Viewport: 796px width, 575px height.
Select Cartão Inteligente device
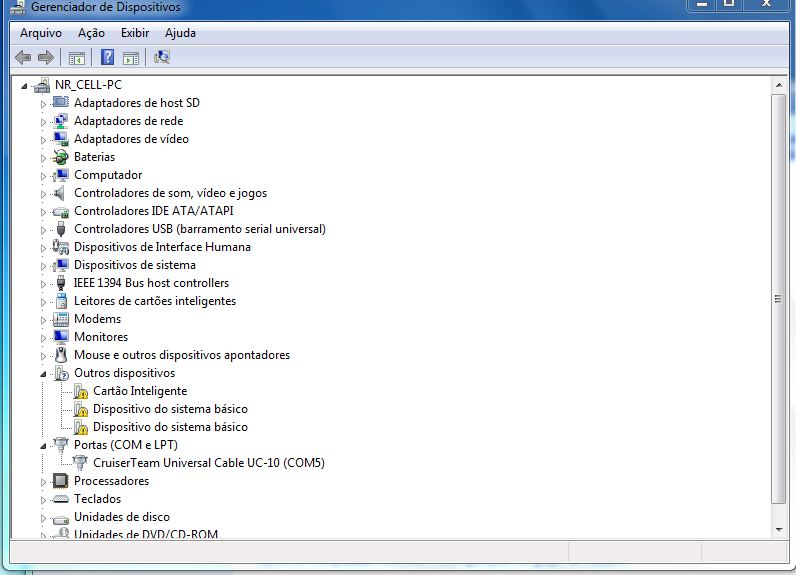tap(140, 391)
